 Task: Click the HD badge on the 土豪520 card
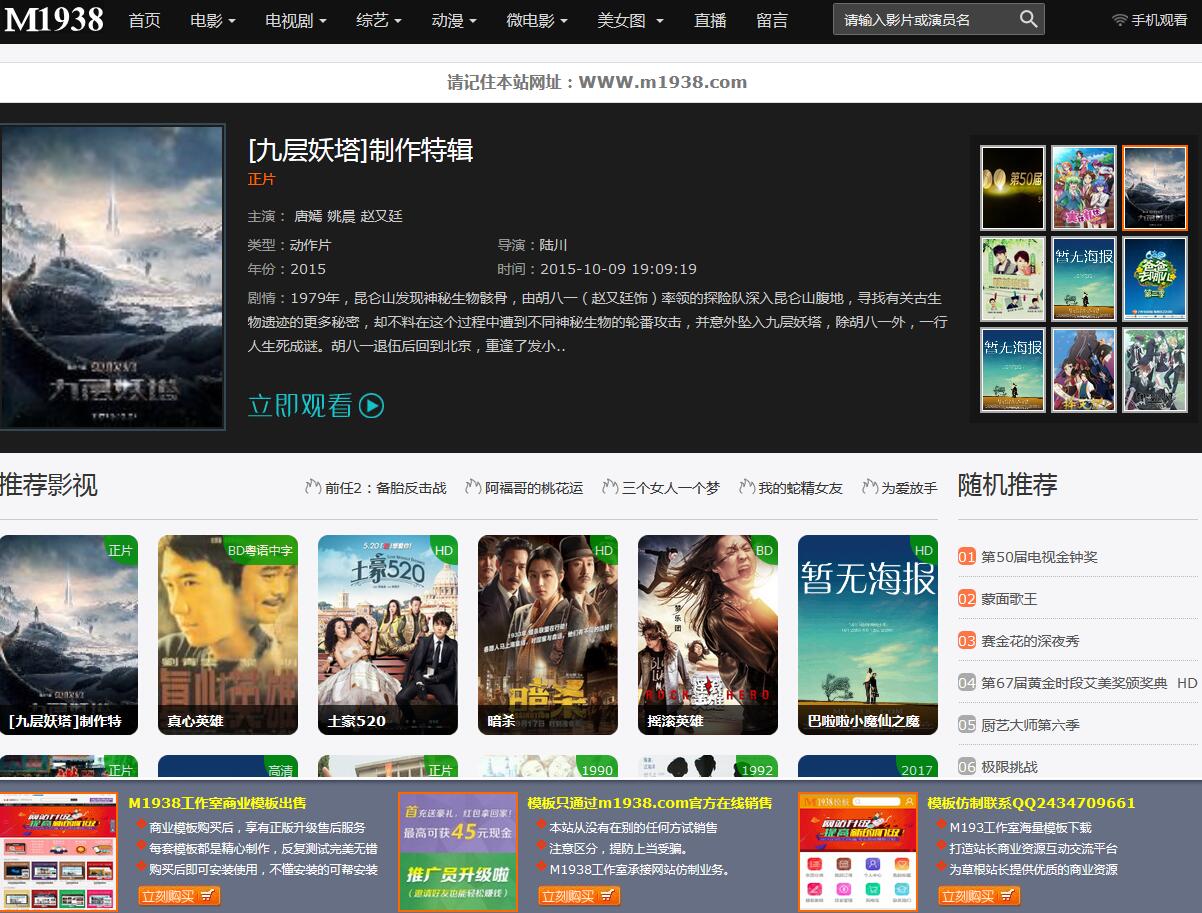(x=443, y=550)
